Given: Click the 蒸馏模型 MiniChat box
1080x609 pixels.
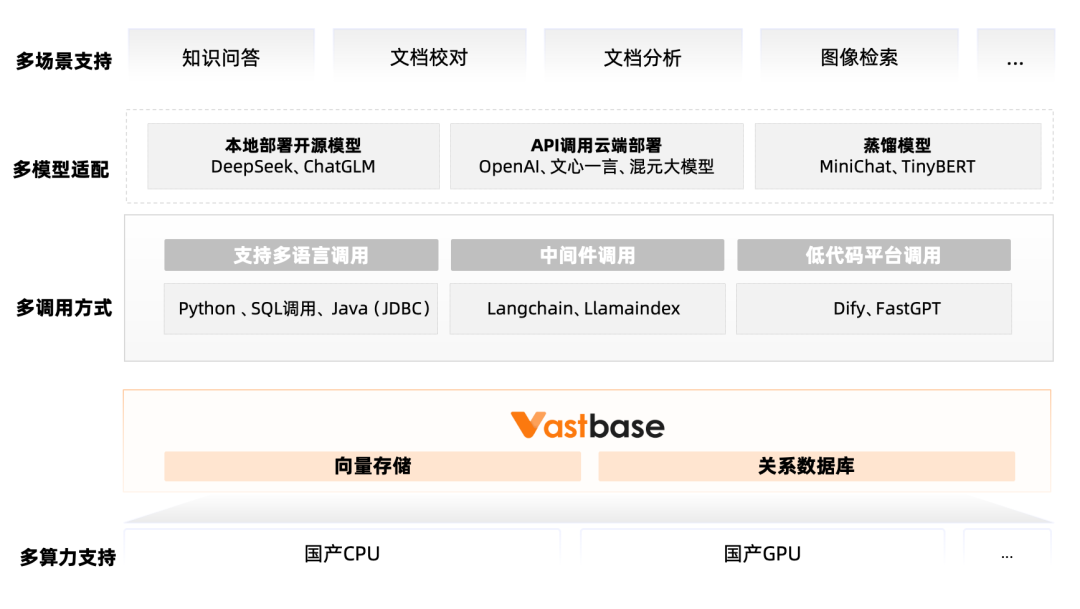Looking at the screenshot, I should 897,156.
